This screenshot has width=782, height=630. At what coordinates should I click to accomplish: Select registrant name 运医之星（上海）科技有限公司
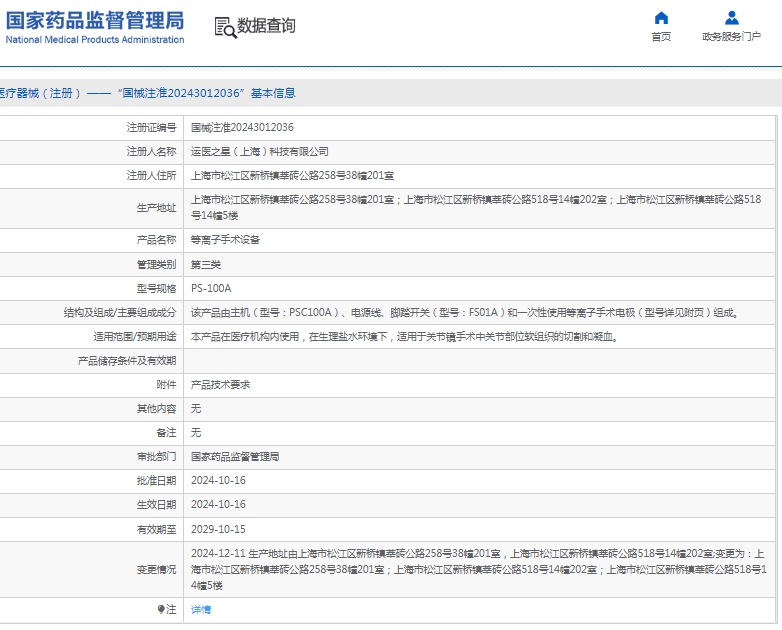coord(259,152)
